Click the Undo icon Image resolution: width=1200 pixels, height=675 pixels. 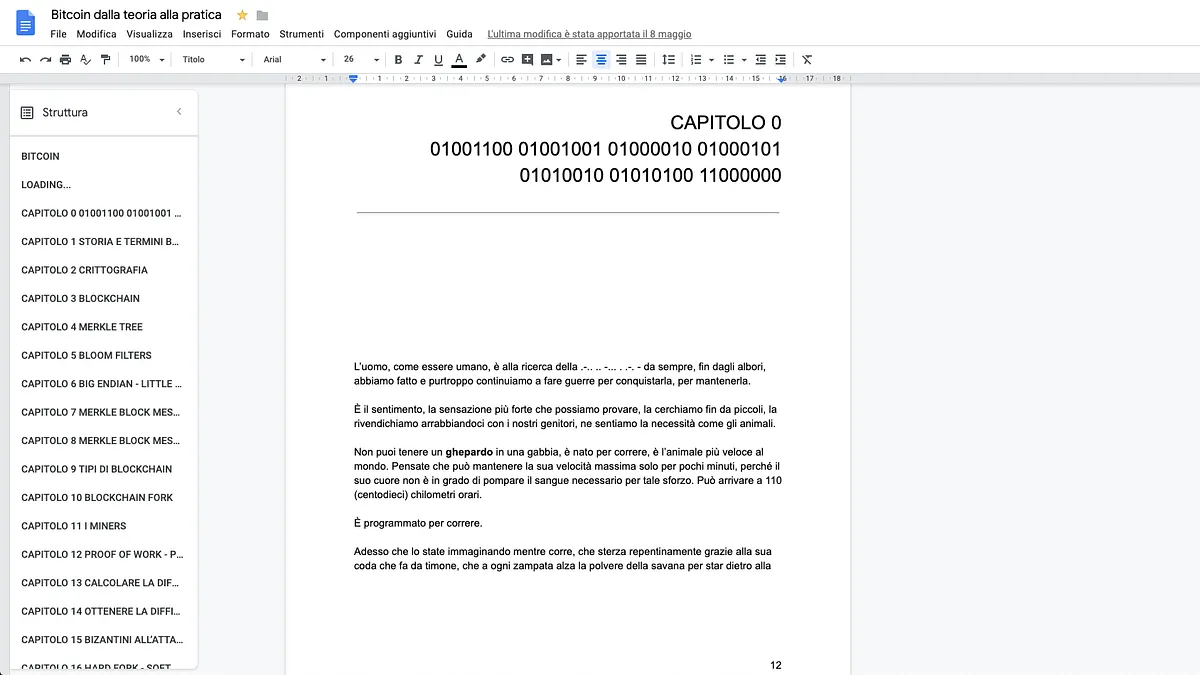[x=27, y=59]
